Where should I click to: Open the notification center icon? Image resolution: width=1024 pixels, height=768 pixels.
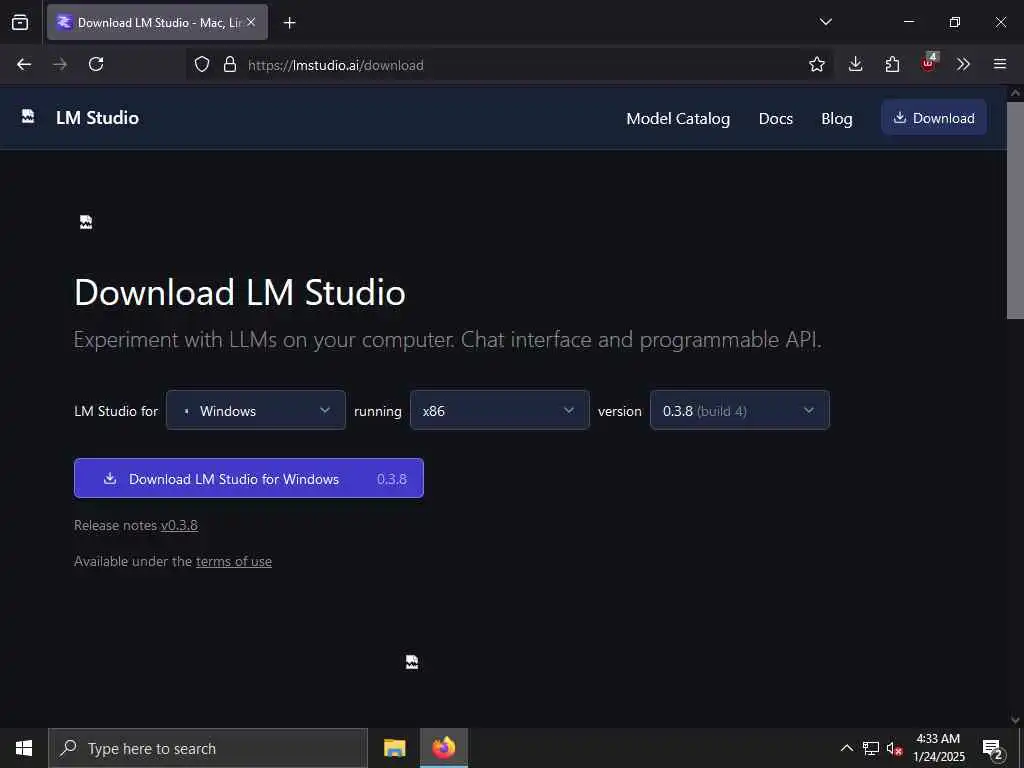[x=992, y=748]
